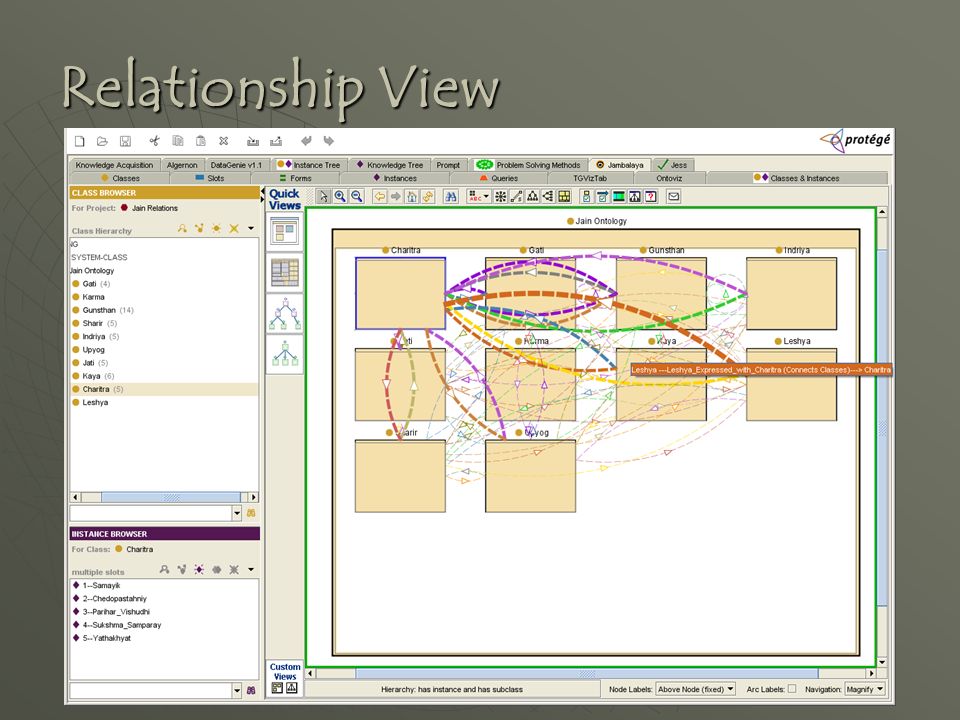Click the yellow Back arrow in Jambalaya toolbar

click(x=380, y=197)
